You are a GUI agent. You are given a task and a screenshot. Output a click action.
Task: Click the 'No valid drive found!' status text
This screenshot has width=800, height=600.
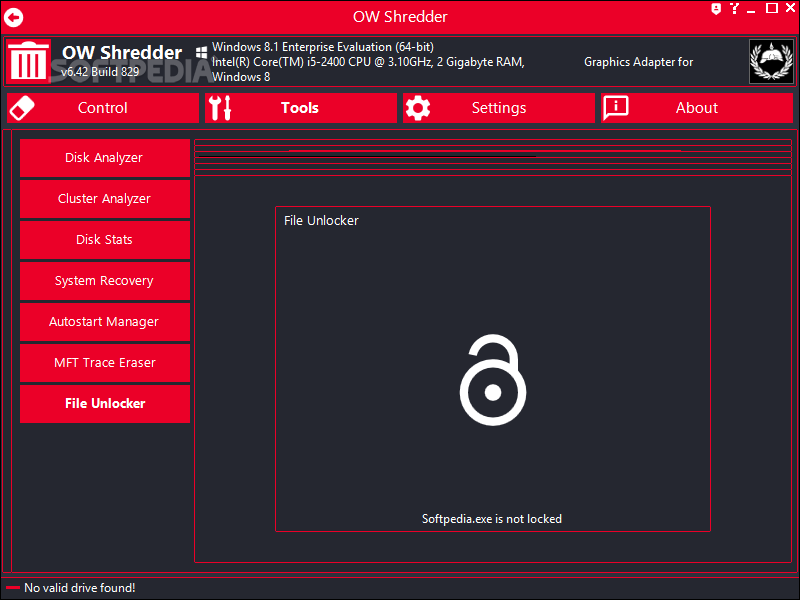(x=80, y=588)
